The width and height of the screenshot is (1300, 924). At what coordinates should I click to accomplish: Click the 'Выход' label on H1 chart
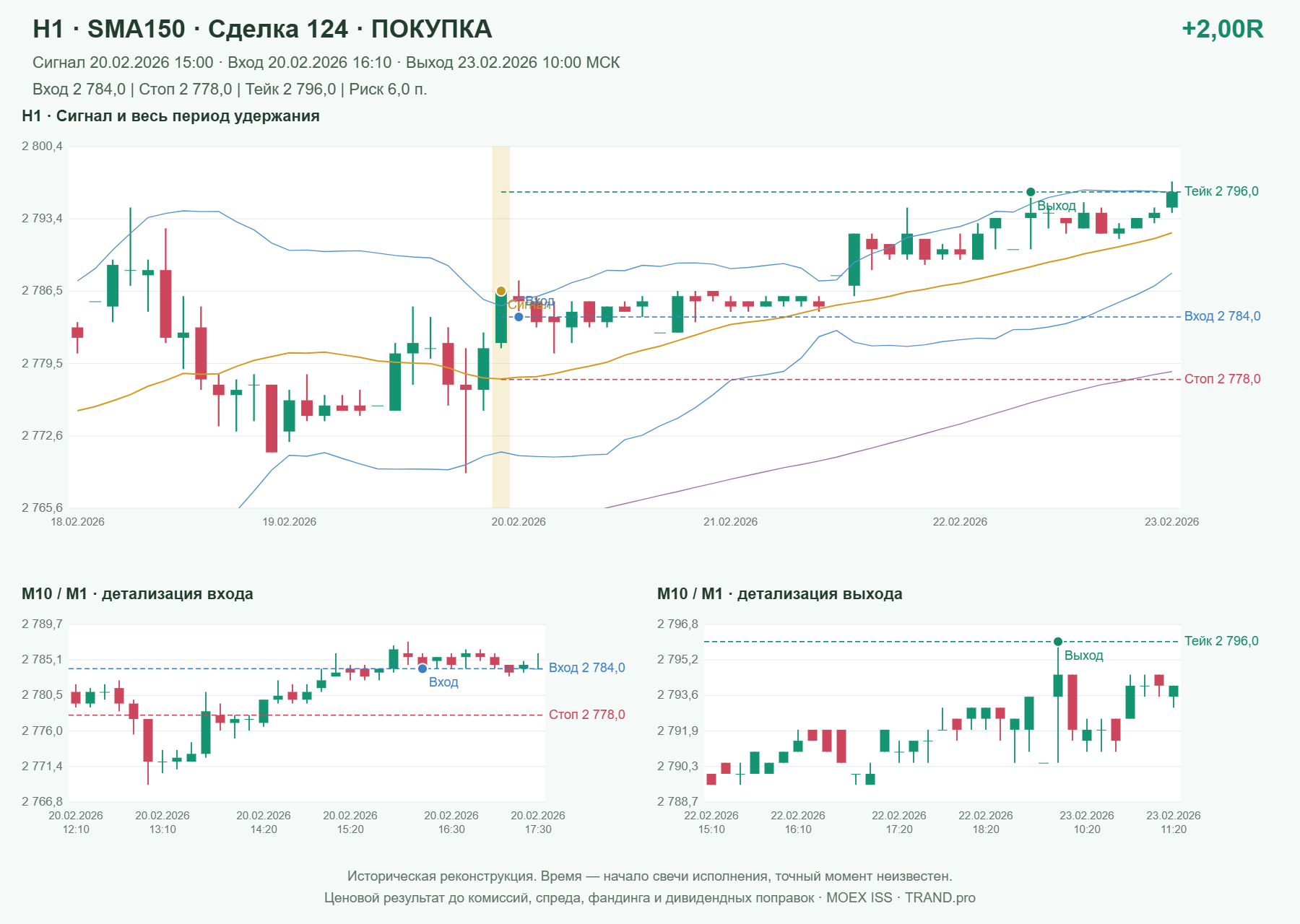pos(1057,206)
